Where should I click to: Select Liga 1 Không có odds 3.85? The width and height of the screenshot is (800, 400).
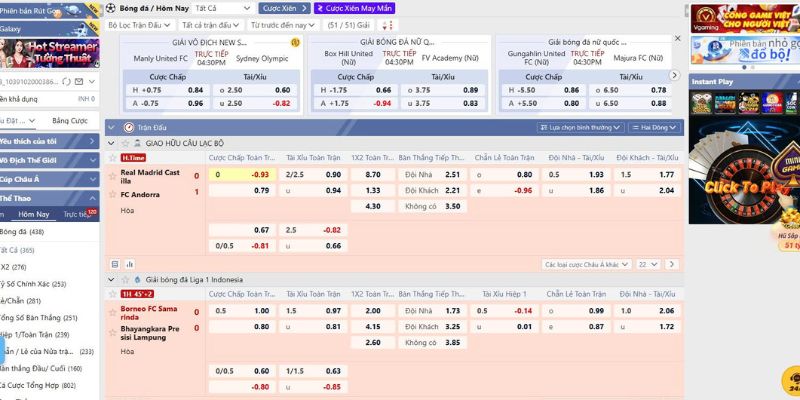(x=433, y=343)
